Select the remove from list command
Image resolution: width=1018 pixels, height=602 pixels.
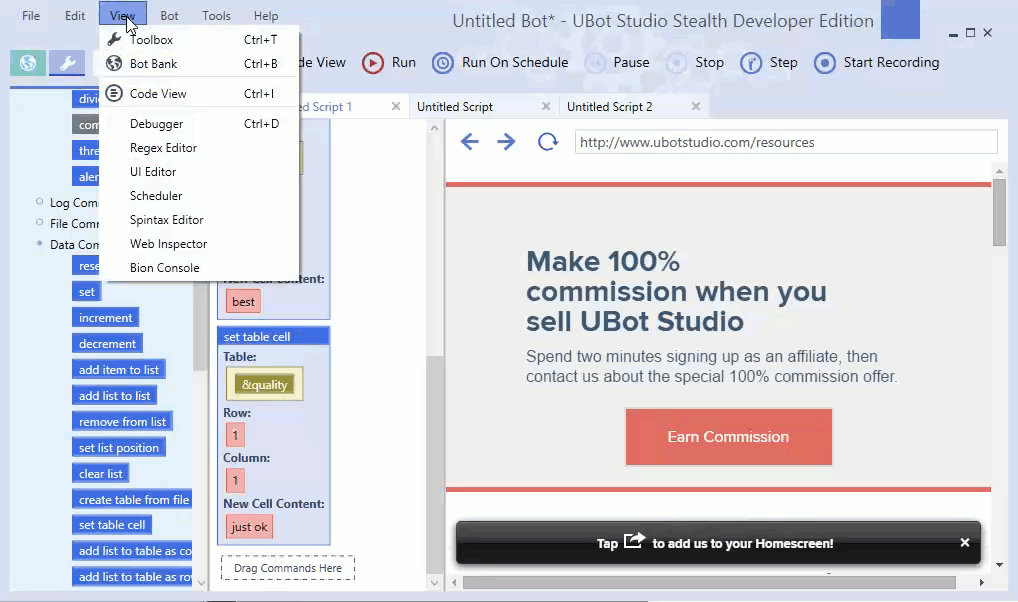[x=122, y=421]
